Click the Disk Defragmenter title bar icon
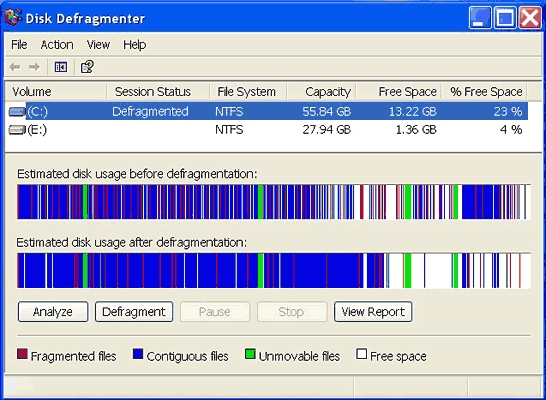 coord(13,17)
